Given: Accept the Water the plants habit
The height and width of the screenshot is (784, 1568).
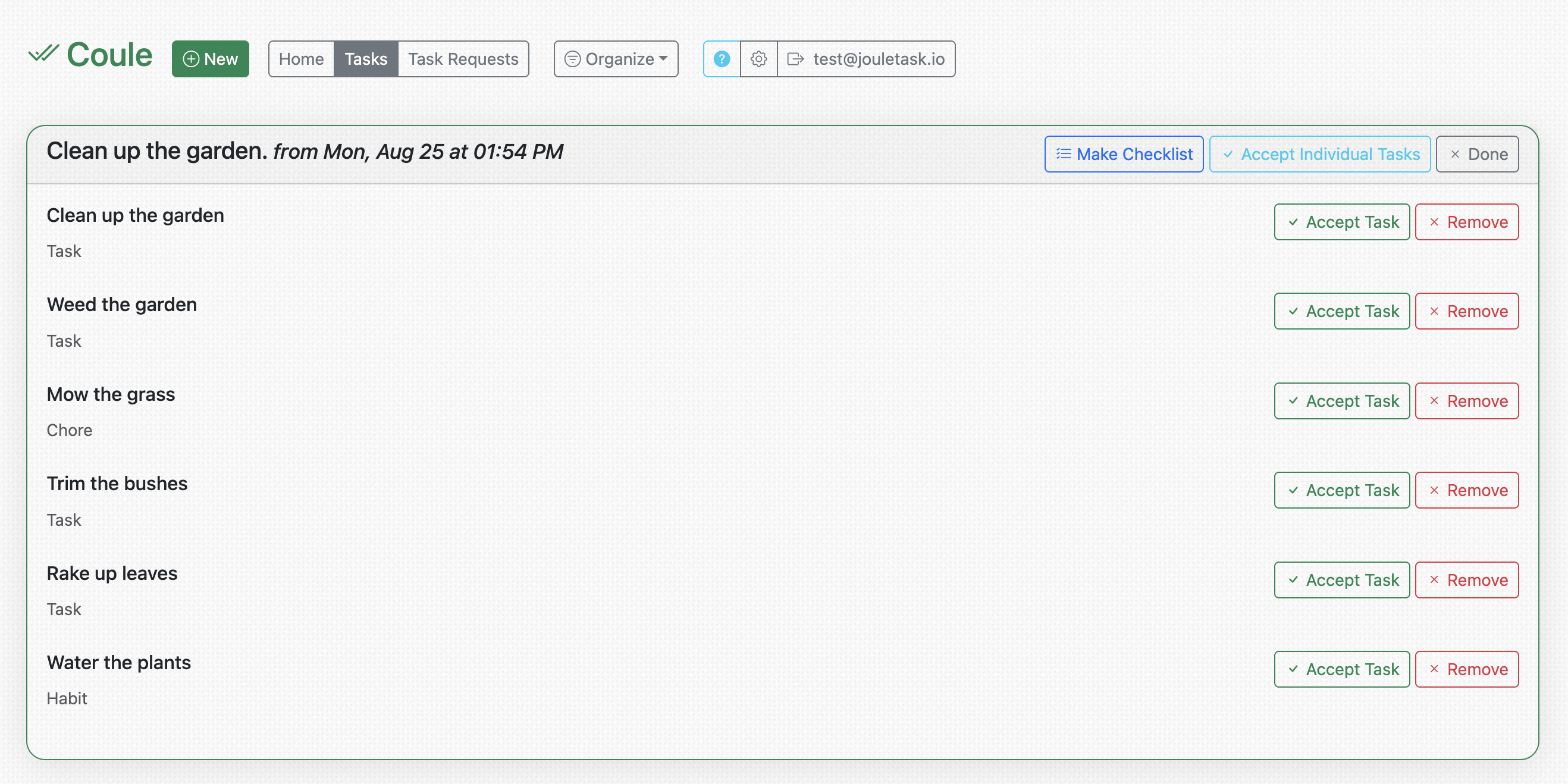Looking at the screenshot, I should 1341,670.
